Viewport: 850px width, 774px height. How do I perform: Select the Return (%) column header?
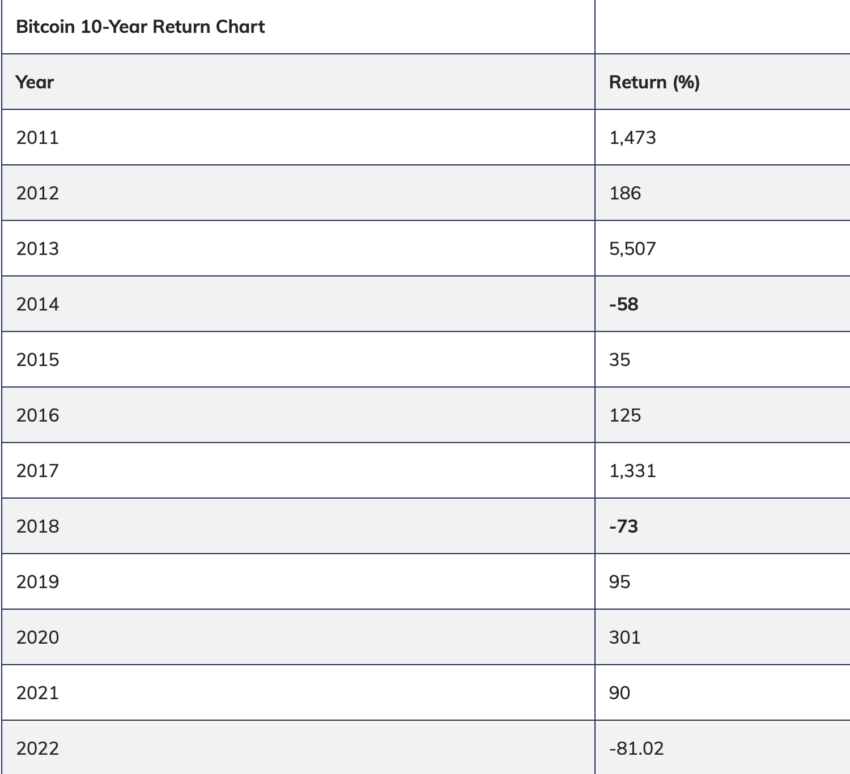tap(654, 82)
